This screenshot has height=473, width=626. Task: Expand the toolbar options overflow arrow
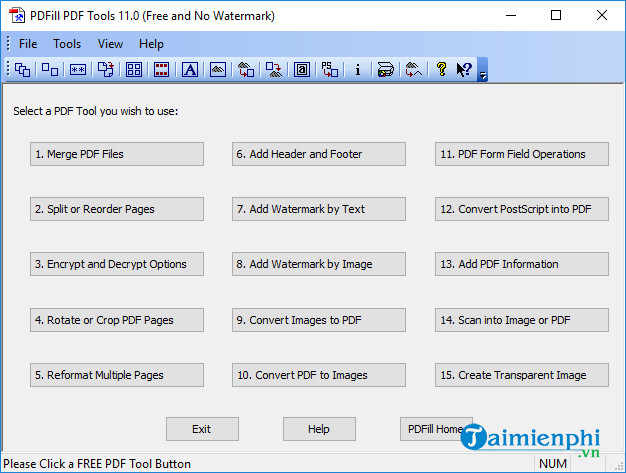(483, 72)
